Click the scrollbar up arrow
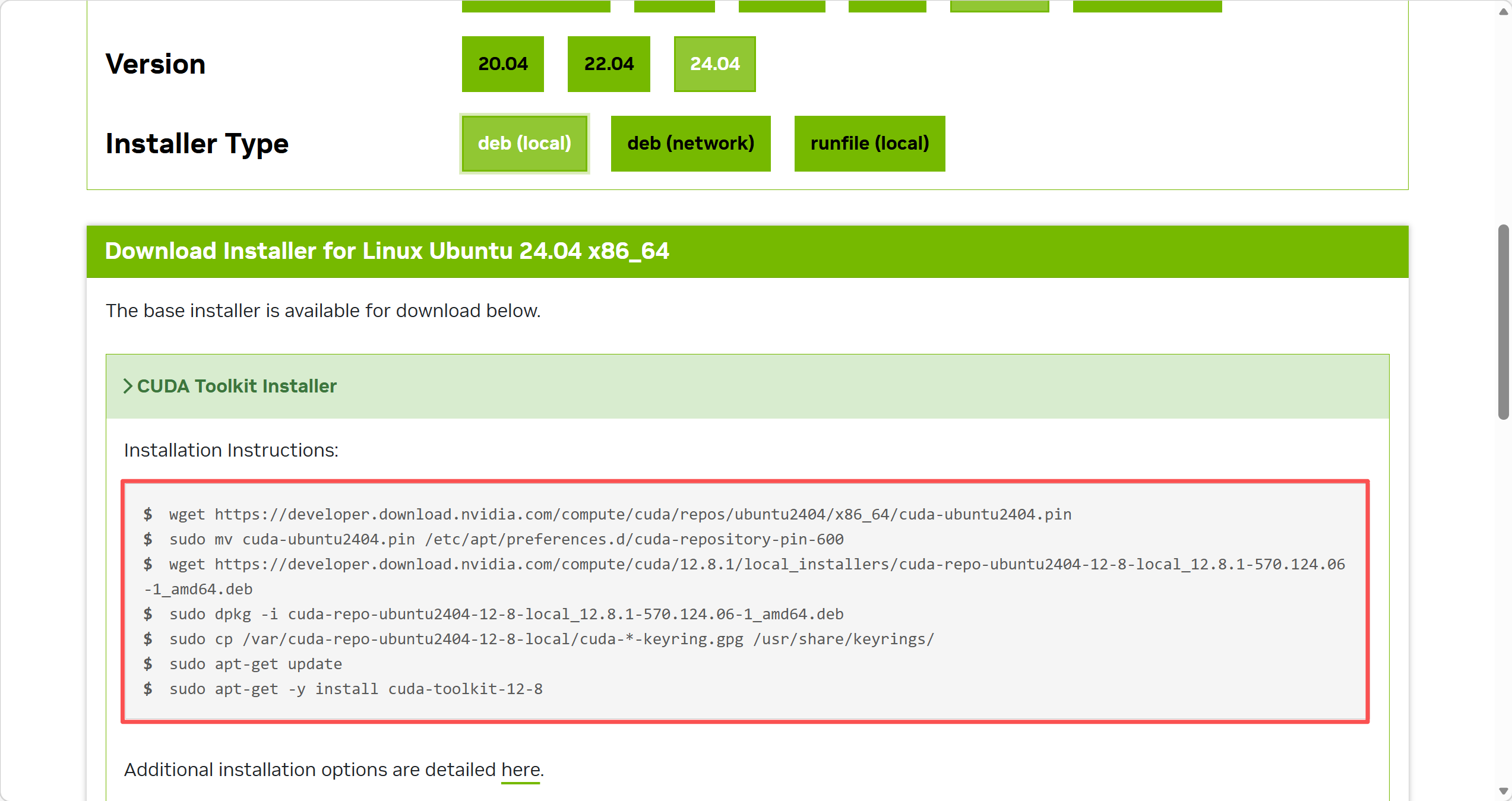The width and height of the screenshot is (1512, 801). coord(1503,12)
